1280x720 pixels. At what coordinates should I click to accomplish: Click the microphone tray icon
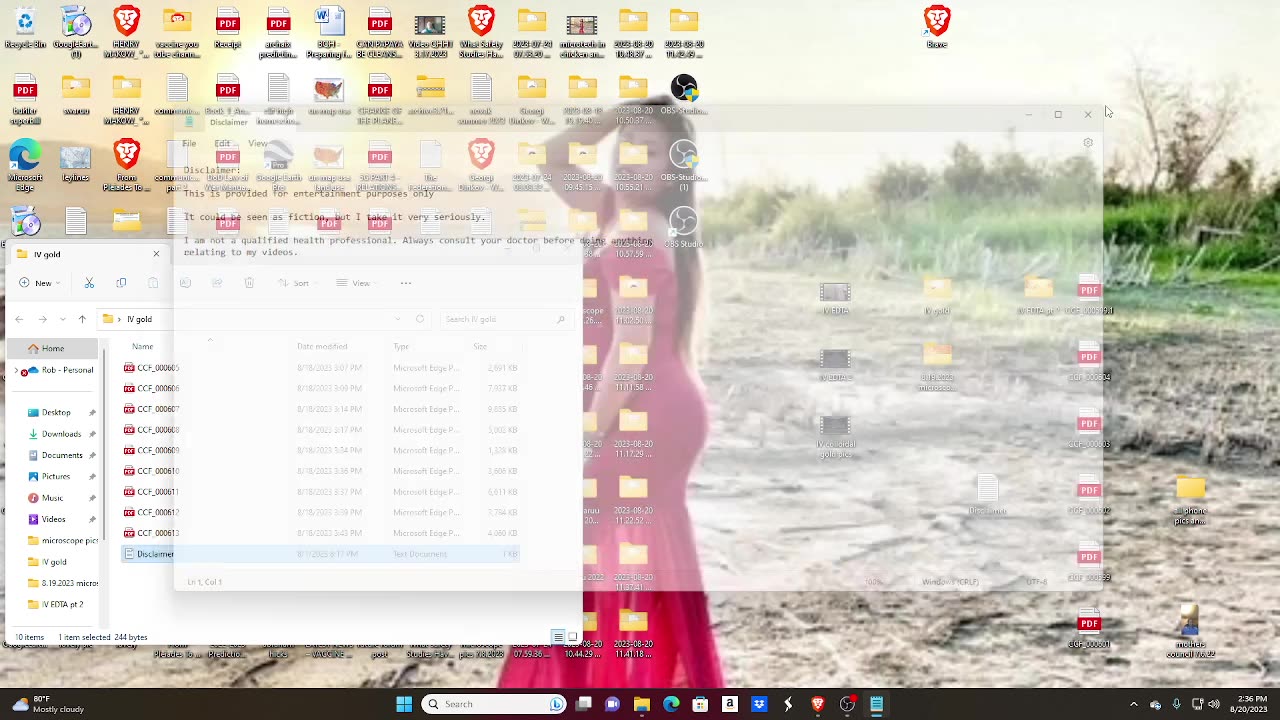(x=1176, y=704)
